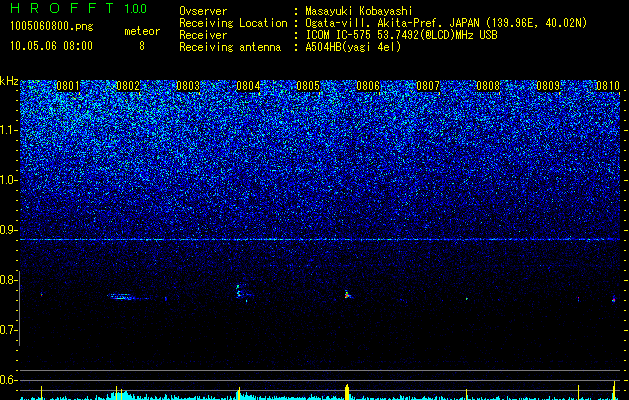The width and height of the screenshot is (629, 400).
Task: Select antenna value A504HB(yagi 4el)
Action: 353,47
